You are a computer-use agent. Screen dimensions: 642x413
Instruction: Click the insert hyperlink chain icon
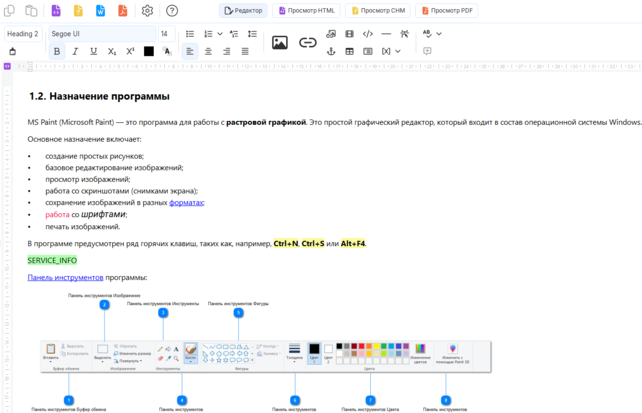pyautogui.click(x=308, y=42)
